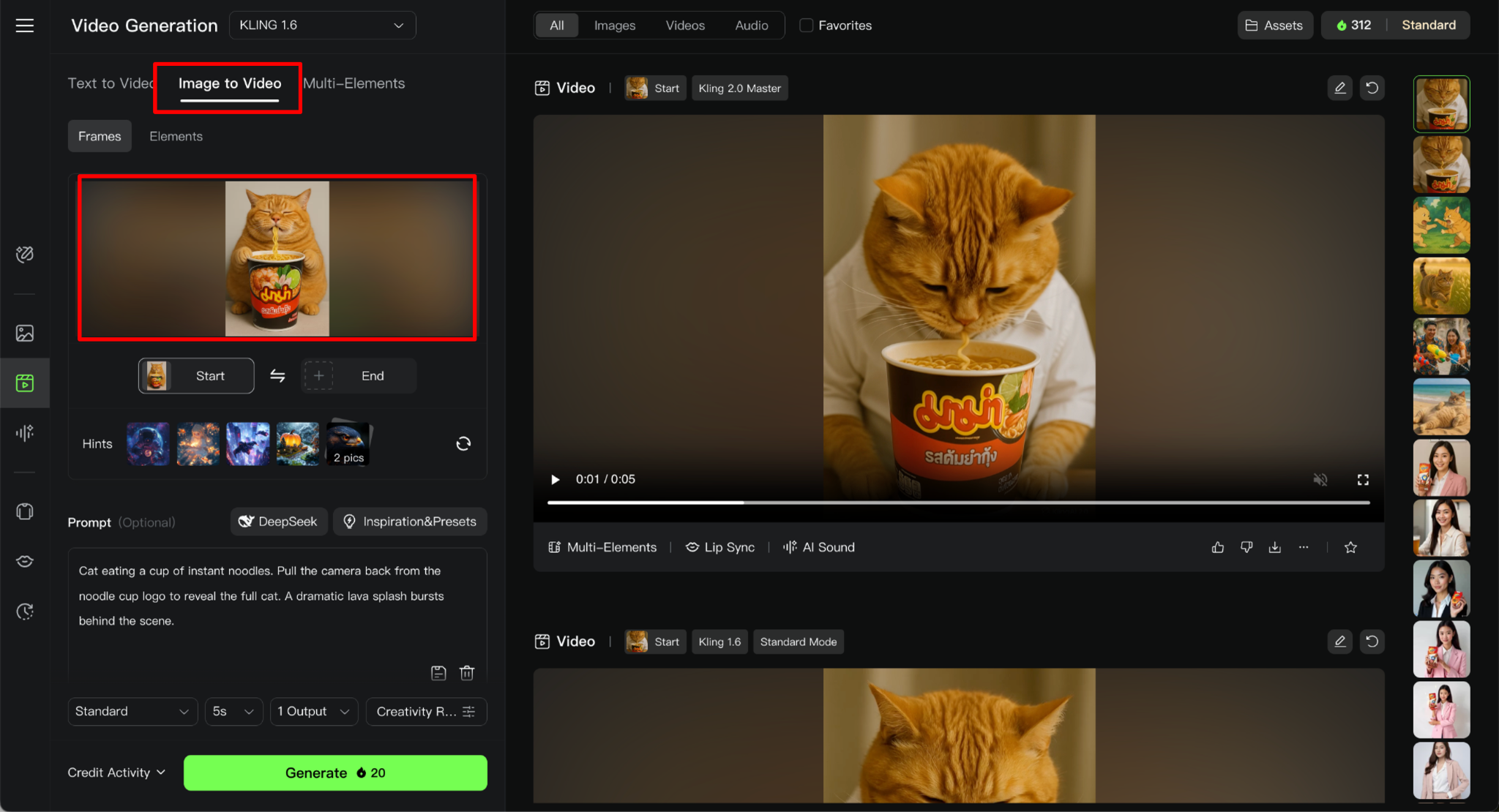This screenshot has width=1499, height=812.
Task: Swap start and end frames
Action: click(277, 376)
